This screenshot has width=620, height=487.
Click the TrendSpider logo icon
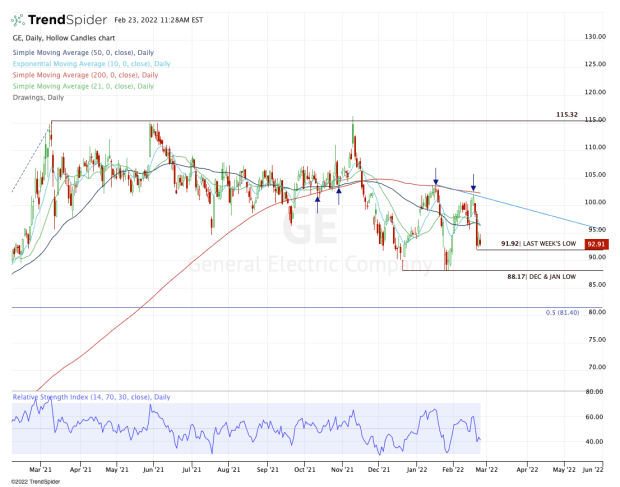[18, 20]
